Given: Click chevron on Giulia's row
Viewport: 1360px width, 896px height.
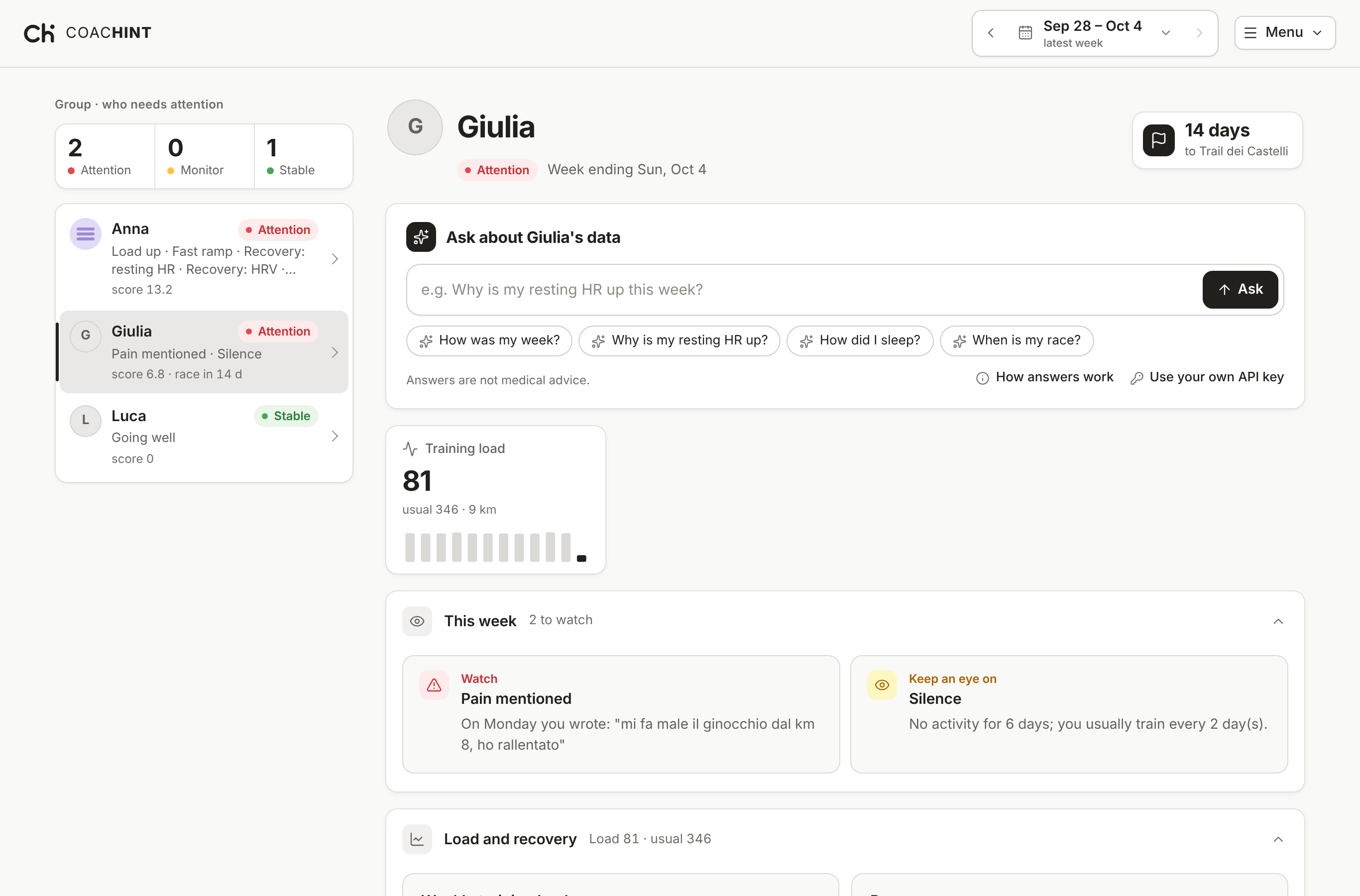Looking at the screenshot, I should (335, 352).
